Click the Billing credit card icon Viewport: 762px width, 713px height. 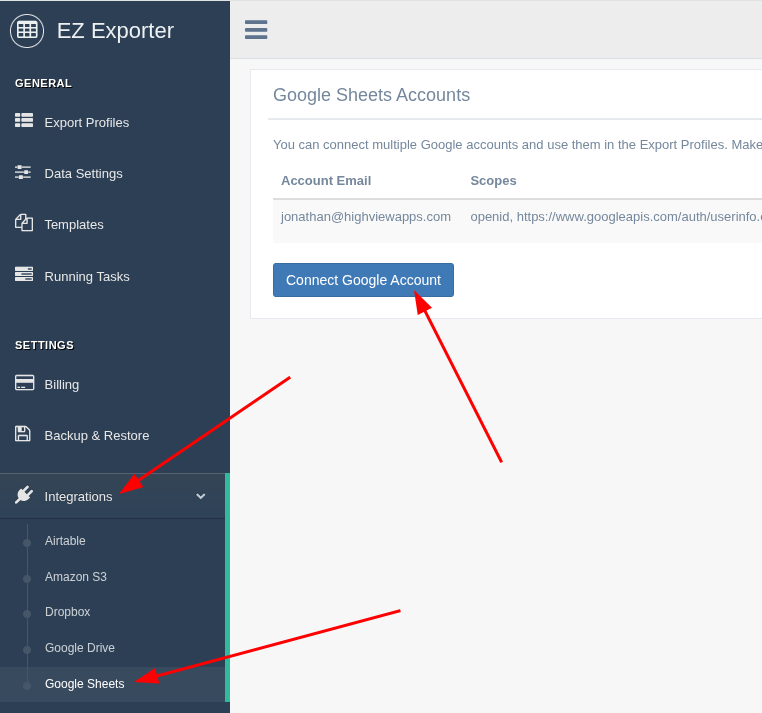pyautogui.click(x=24, y=383)
